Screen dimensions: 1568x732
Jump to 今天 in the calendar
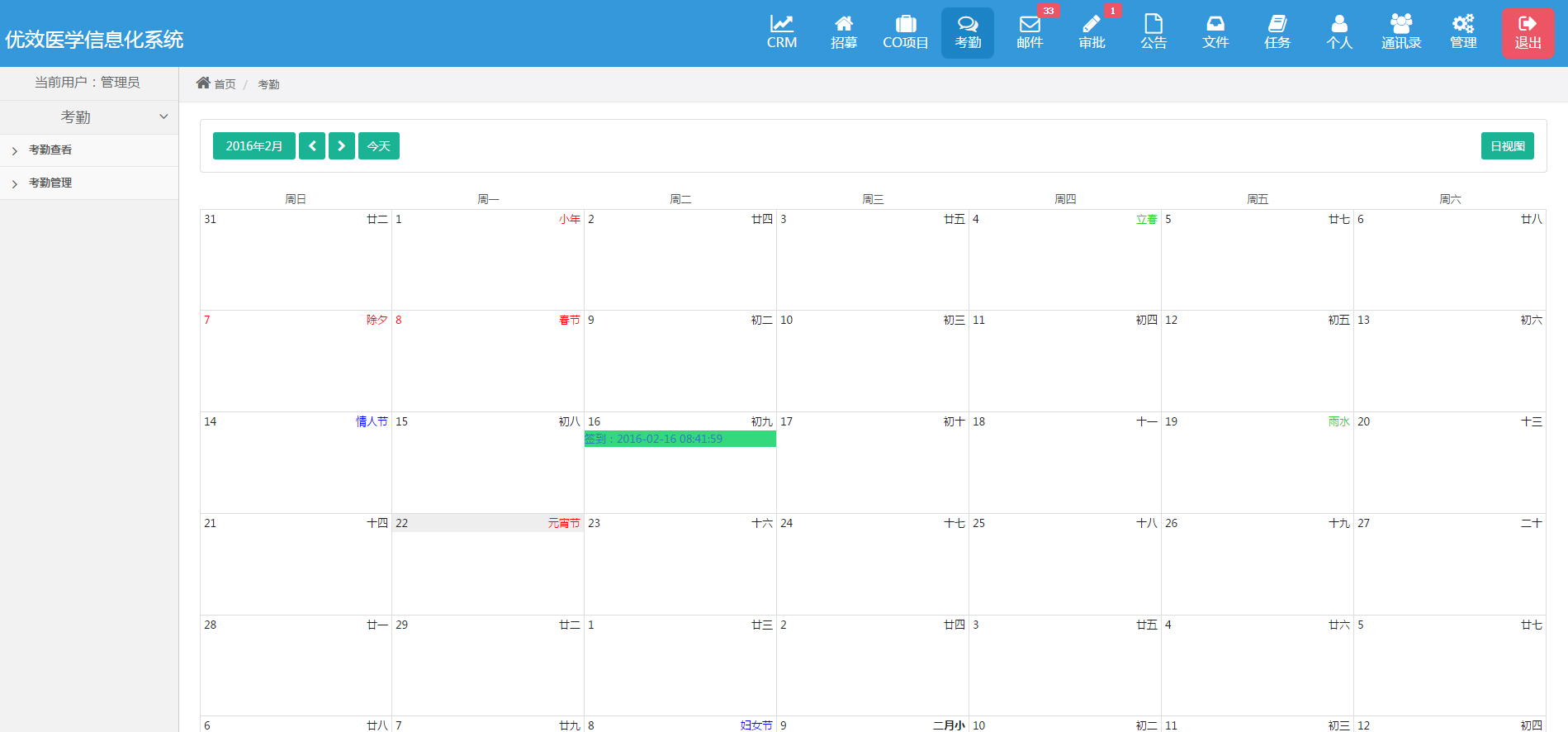378,146
